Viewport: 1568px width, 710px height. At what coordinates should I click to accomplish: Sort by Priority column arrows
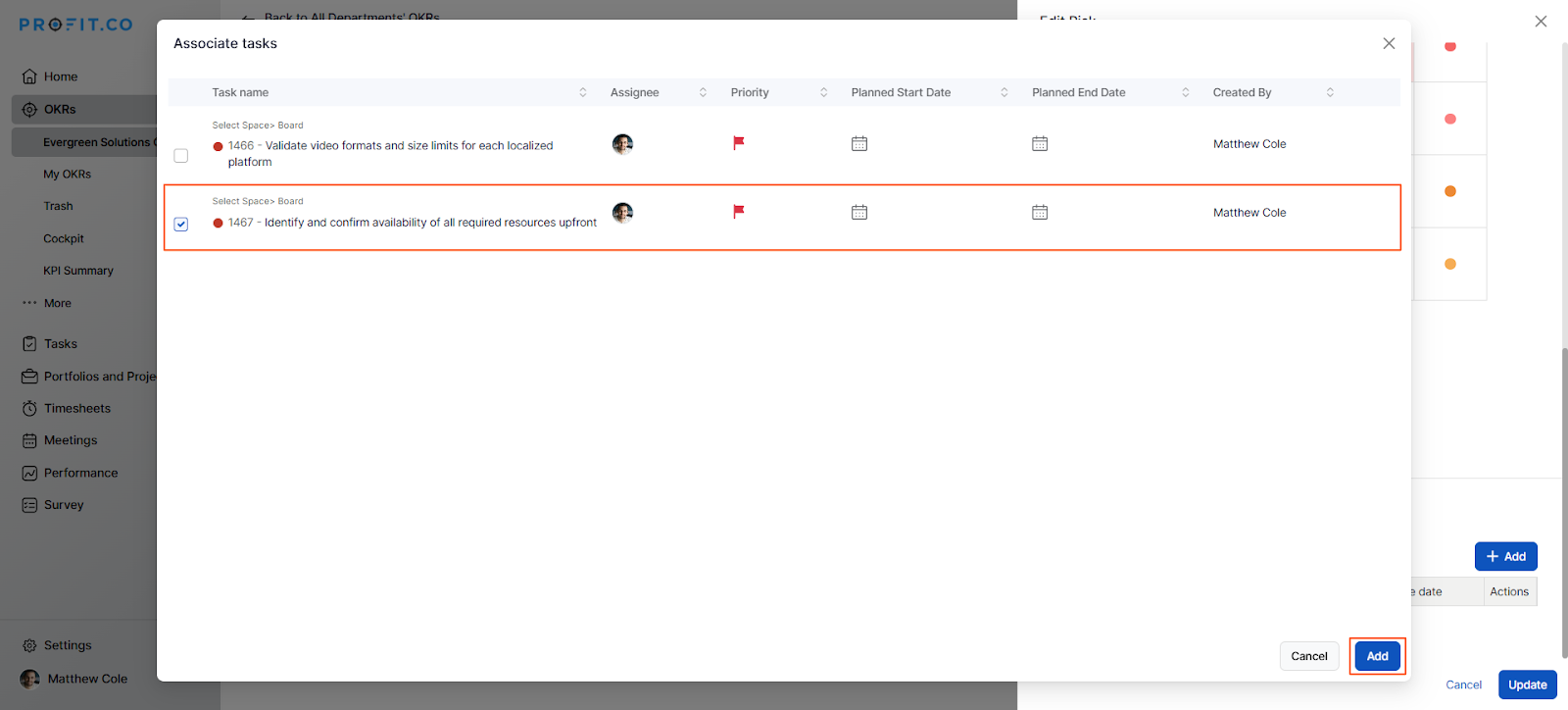pyautogui.click(x=823, y=92)
